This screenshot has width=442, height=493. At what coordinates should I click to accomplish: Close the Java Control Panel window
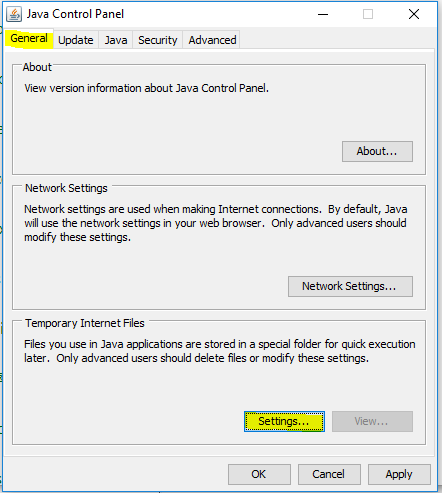(414, 14)
